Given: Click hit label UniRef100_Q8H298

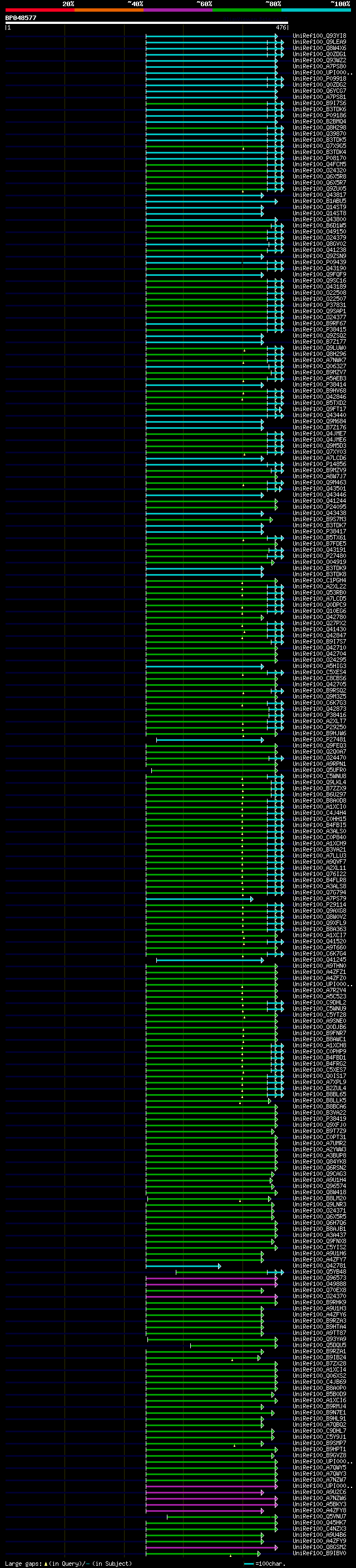Looking at the screenshot, I should (x=319, y=128).
